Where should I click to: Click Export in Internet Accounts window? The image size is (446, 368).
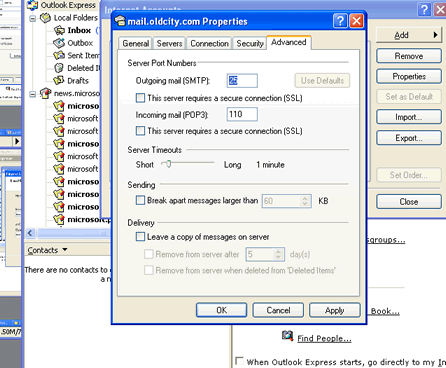point(409,138)
